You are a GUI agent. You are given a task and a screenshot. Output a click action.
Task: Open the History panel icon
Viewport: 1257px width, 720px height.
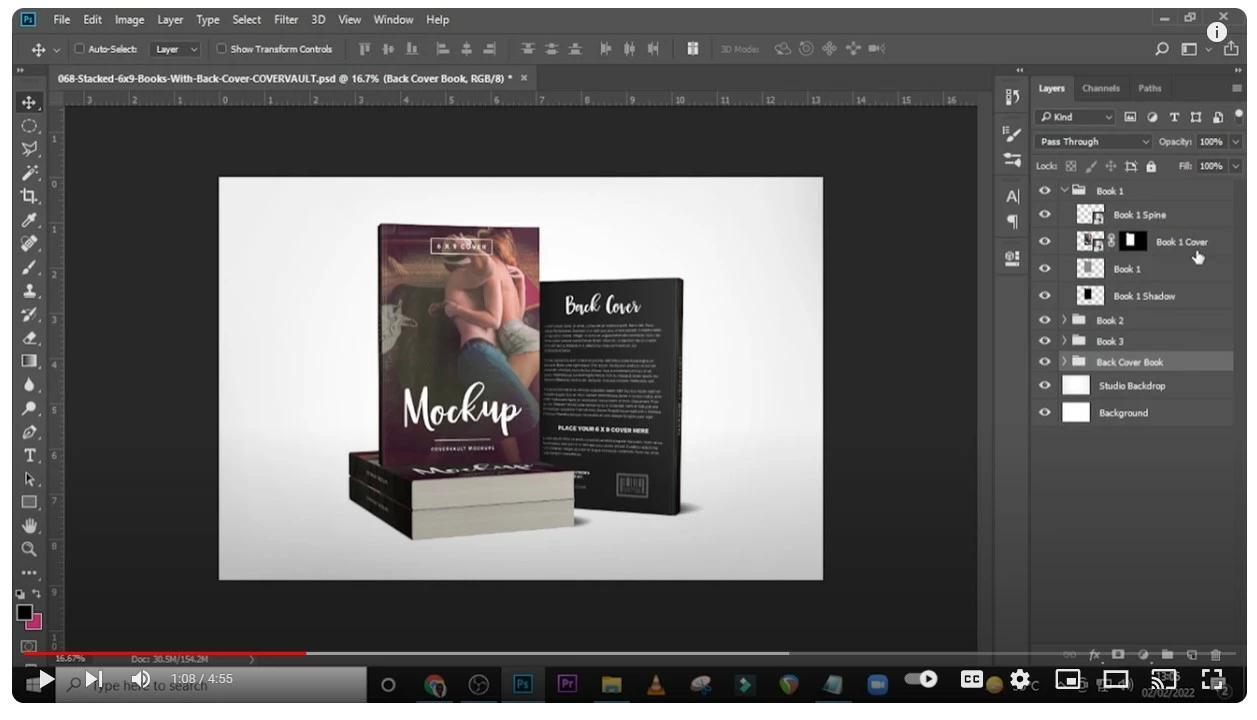tap(1012, 96)
